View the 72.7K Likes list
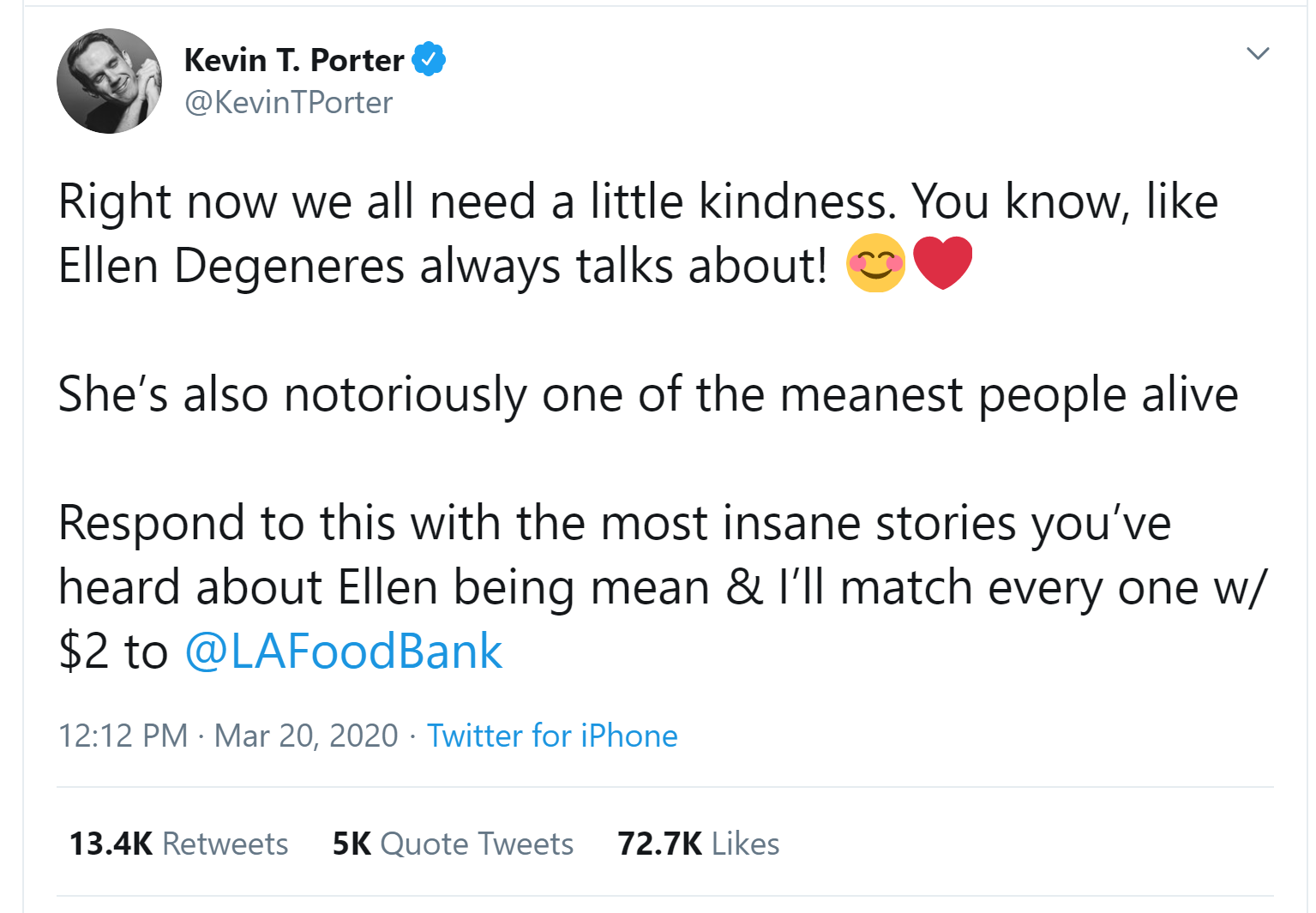Image resolution: width=1316 pixels, height=913 pixels. (698, 844)
